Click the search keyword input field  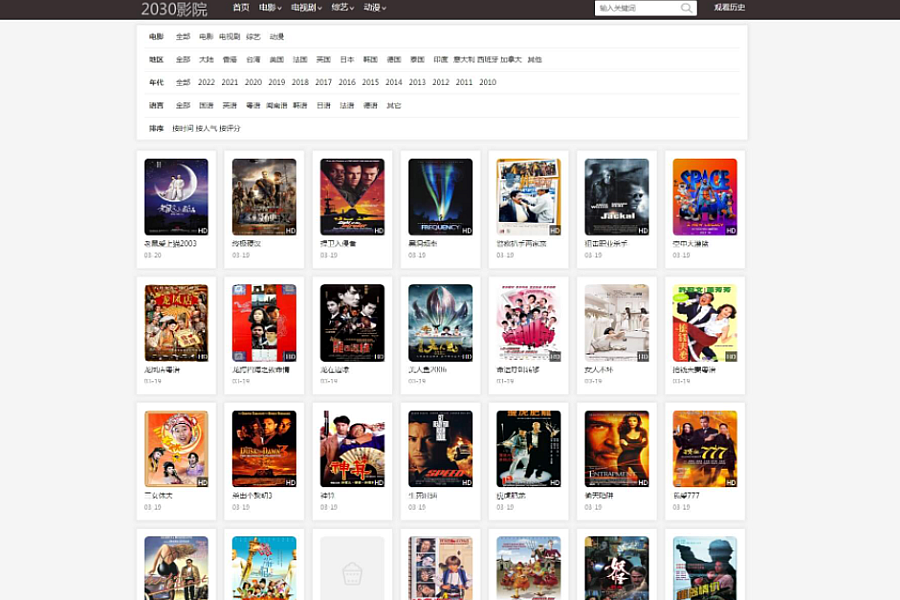coord(636,8)
